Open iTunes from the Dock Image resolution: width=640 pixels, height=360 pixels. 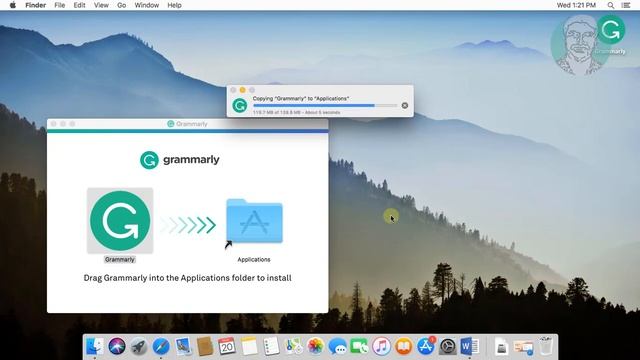tap(381, 347)
